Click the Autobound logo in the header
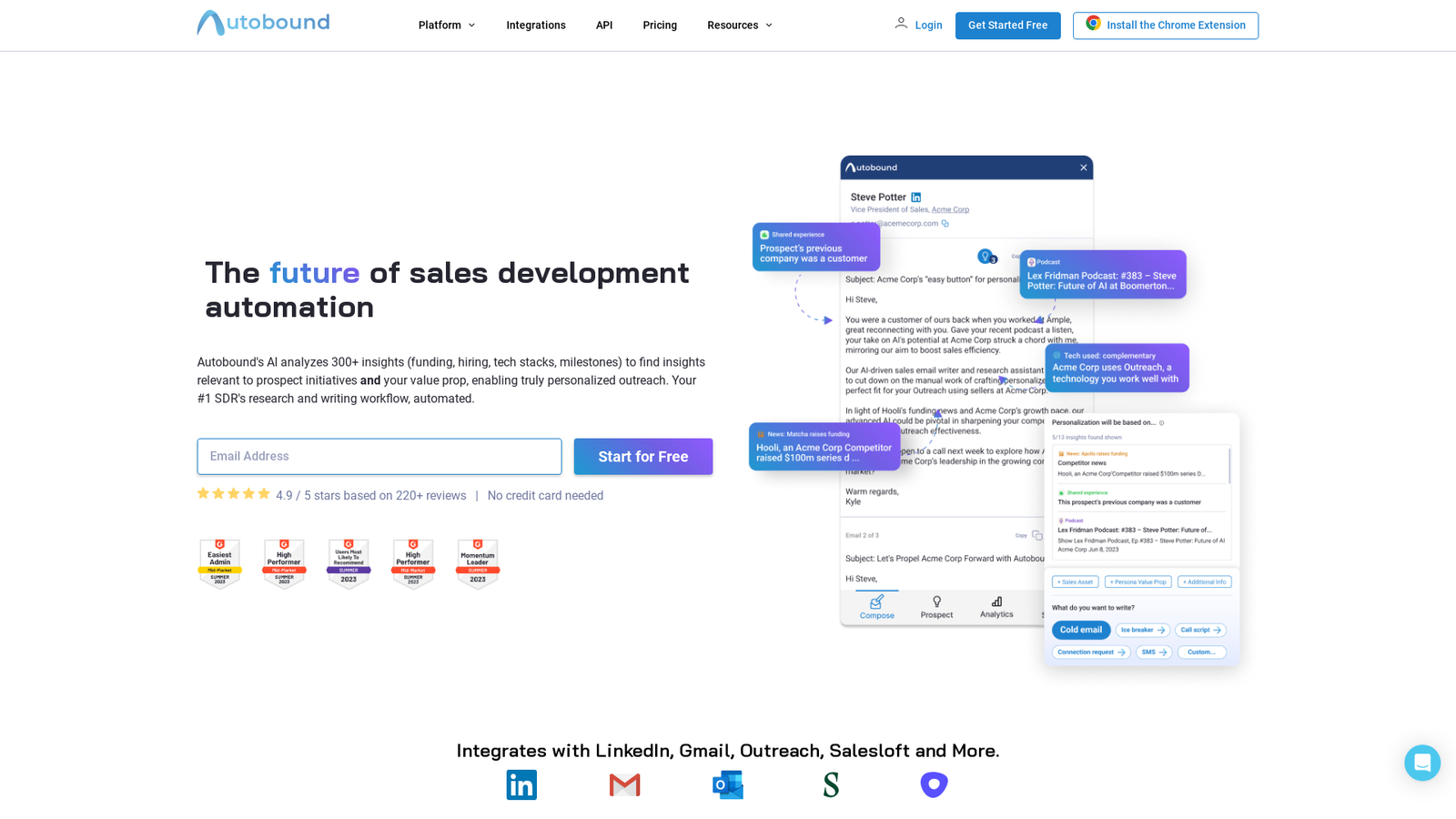The image size is (1456, 819). 263,23
